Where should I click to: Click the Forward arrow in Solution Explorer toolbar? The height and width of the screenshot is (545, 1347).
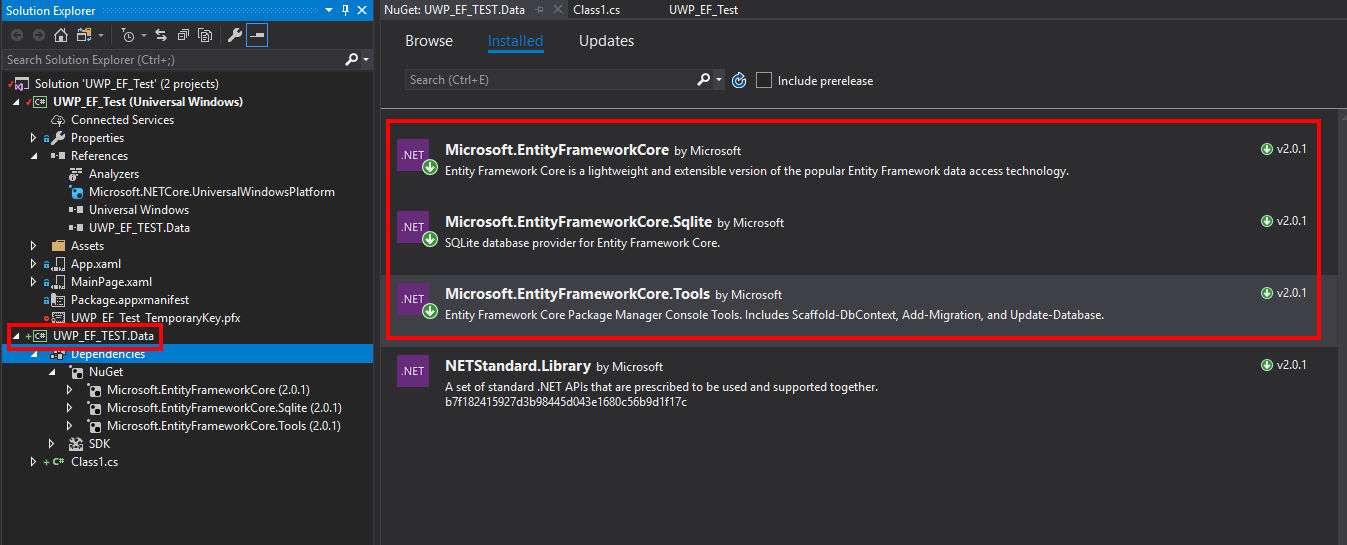pos(38,35)
